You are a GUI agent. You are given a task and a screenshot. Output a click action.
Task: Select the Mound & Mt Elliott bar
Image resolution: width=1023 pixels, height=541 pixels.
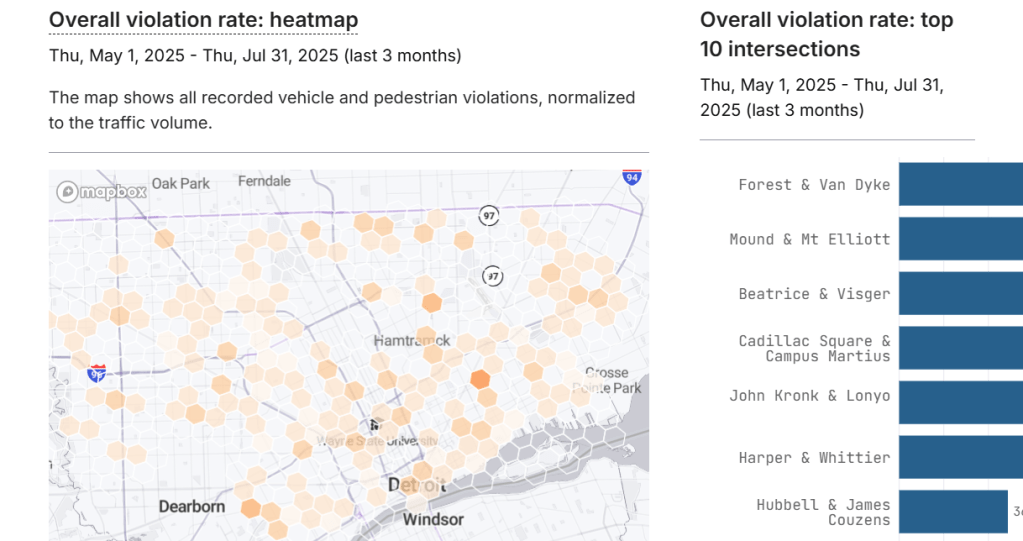(x=960, y=240)
